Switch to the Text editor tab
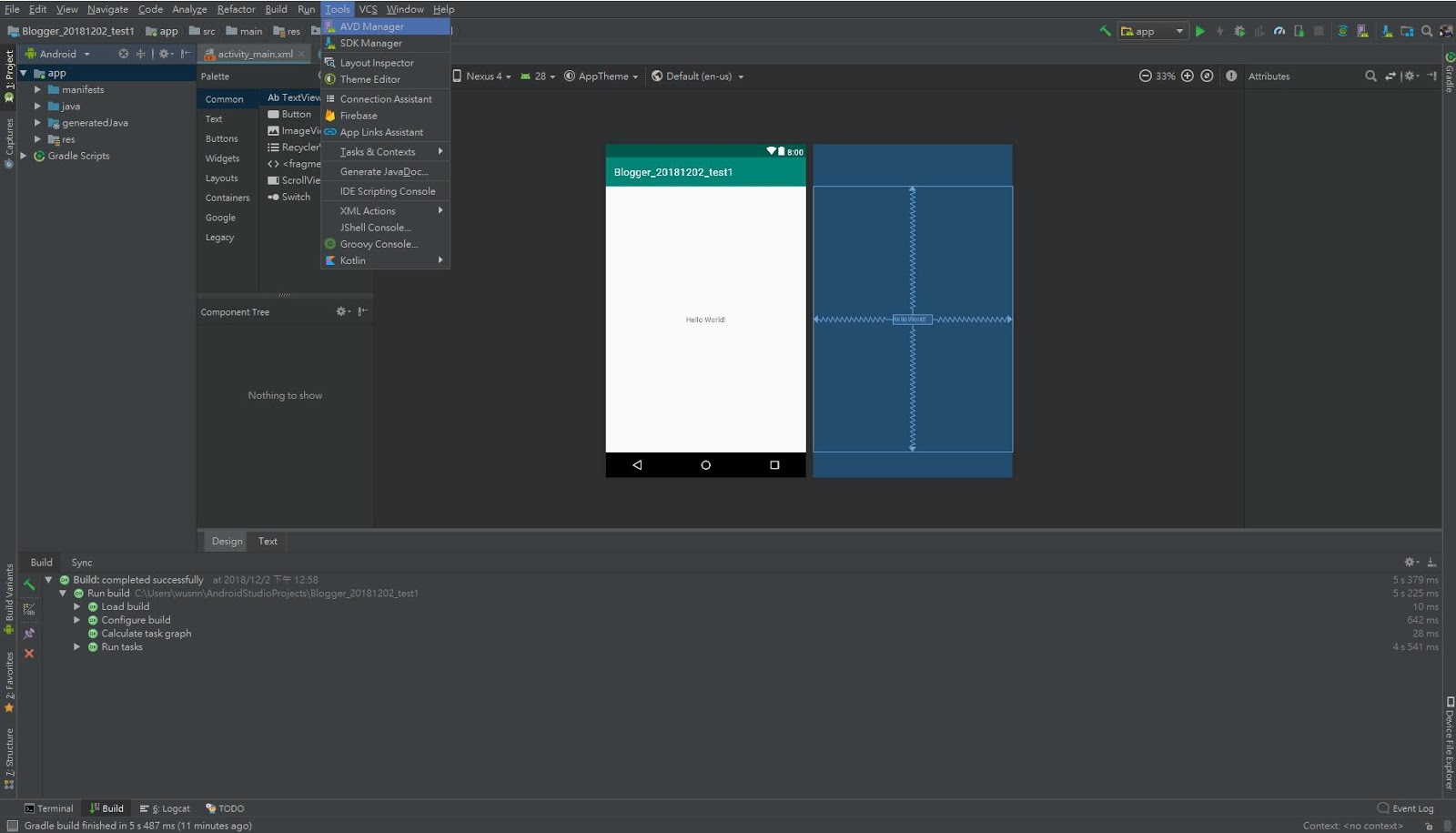Viewport: 1456px width, 833px height. (x=268, y=541)
